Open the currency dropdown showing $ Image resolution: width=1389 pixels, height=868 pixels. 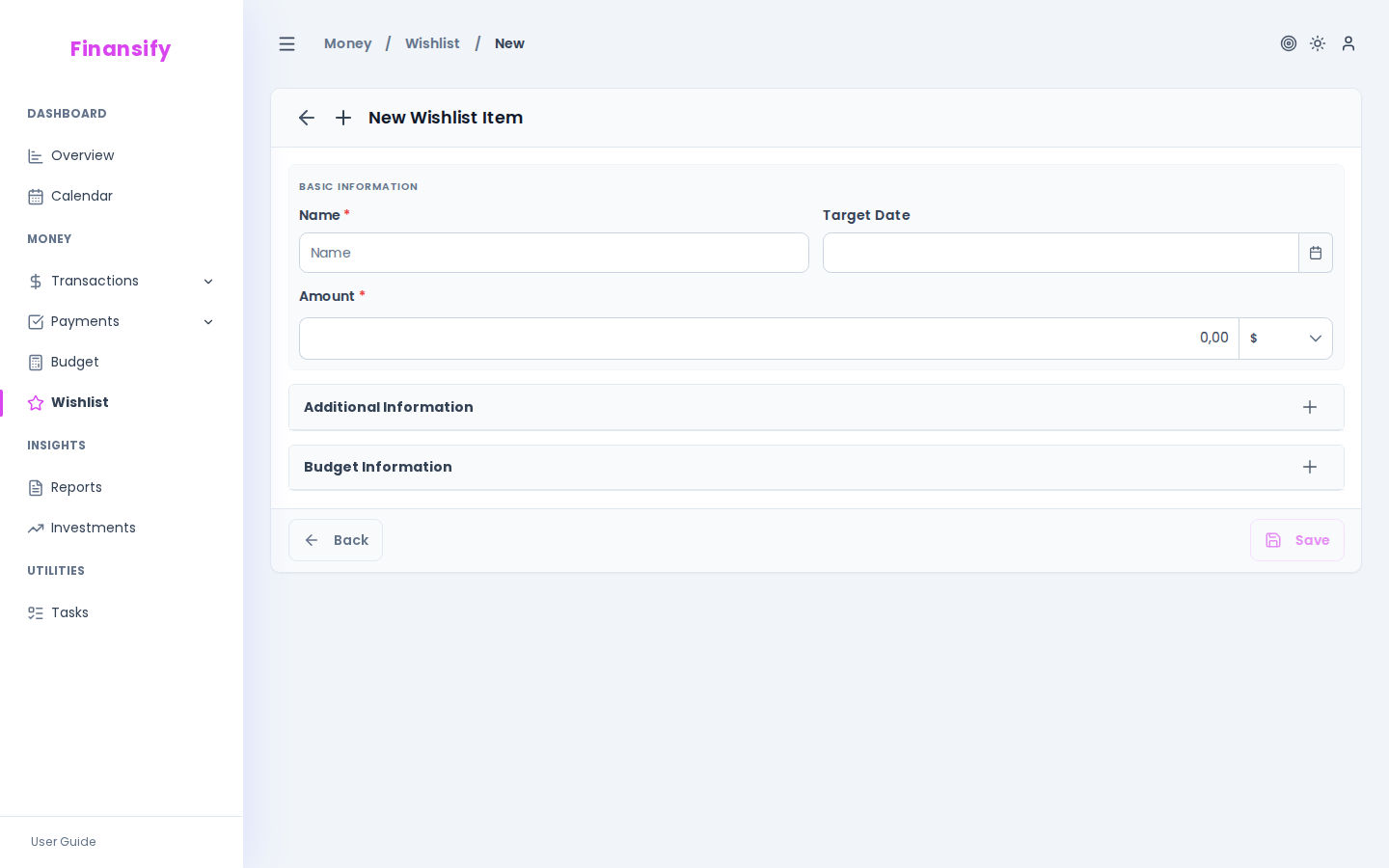click(x=1286, y=339)
